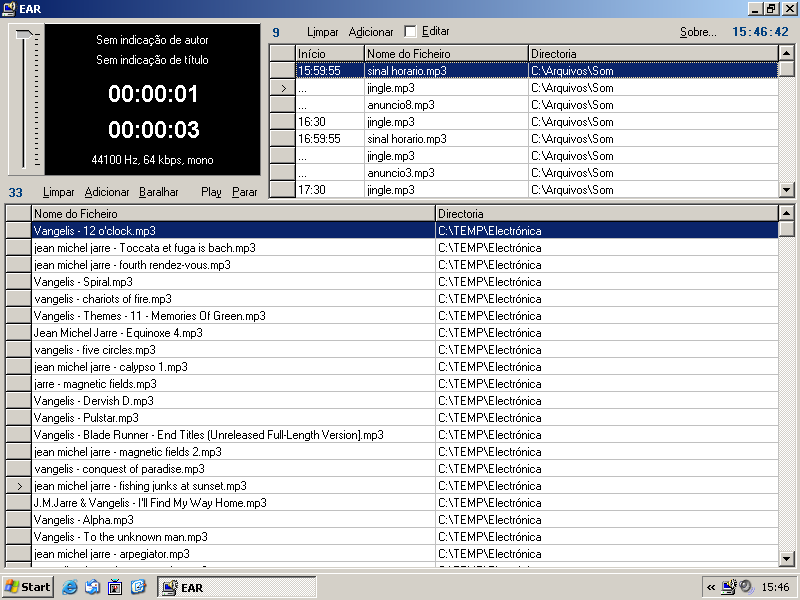The height and width of the screenshot is (600, 800).
Task: Select Vangelis Memories Of Green.mp3
Action: [405, 316]
